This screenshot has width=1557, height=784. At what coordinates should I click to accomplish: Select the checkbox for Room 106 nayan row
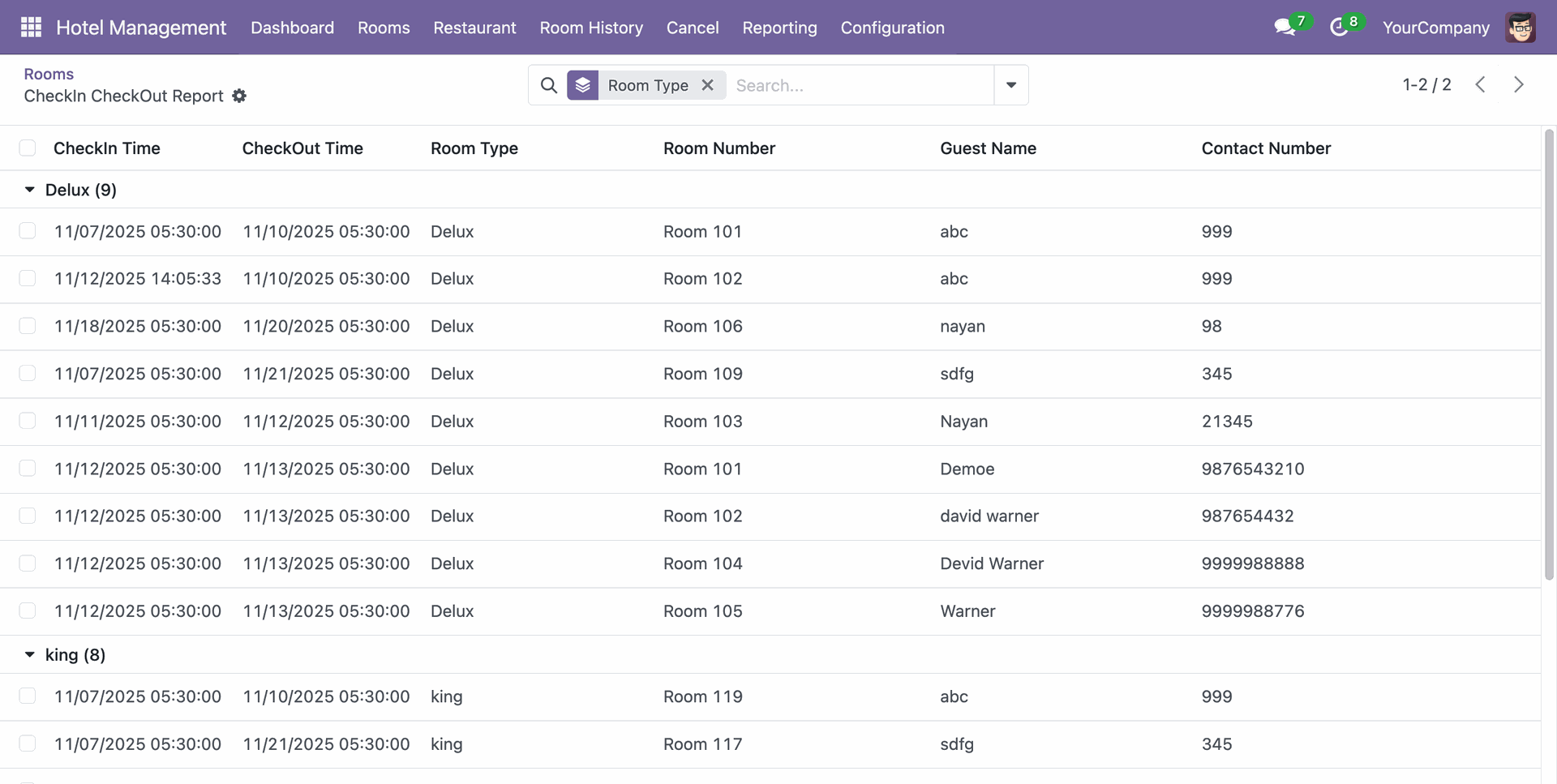click(28, 326)
